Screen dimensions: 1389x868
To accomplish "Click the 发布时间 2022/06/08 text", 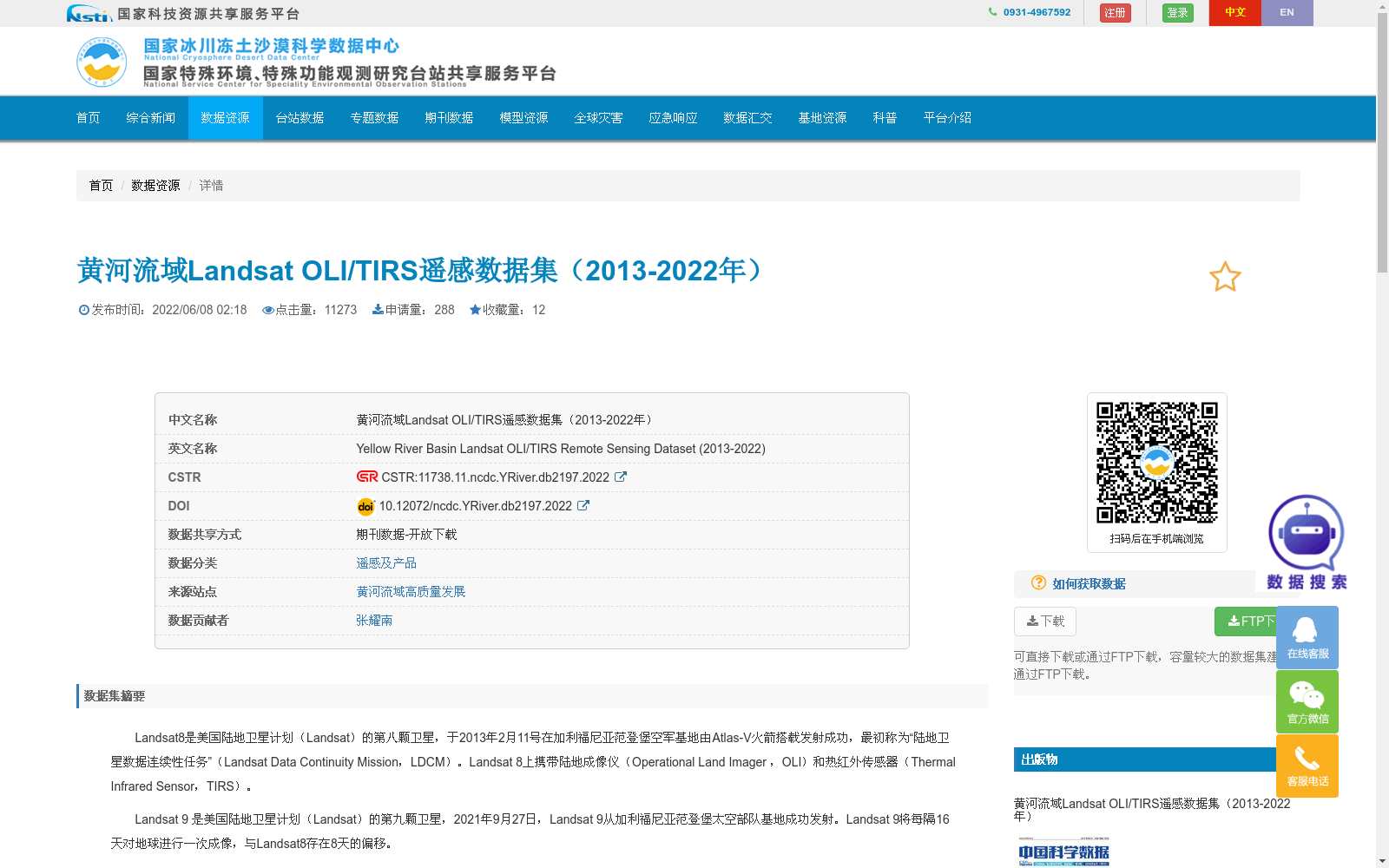I will pyautogui.click(x=163, y=310).
